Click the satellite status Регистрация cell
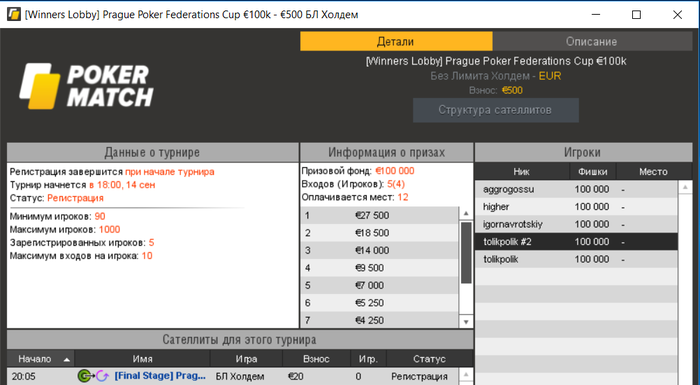 (419, 377)
